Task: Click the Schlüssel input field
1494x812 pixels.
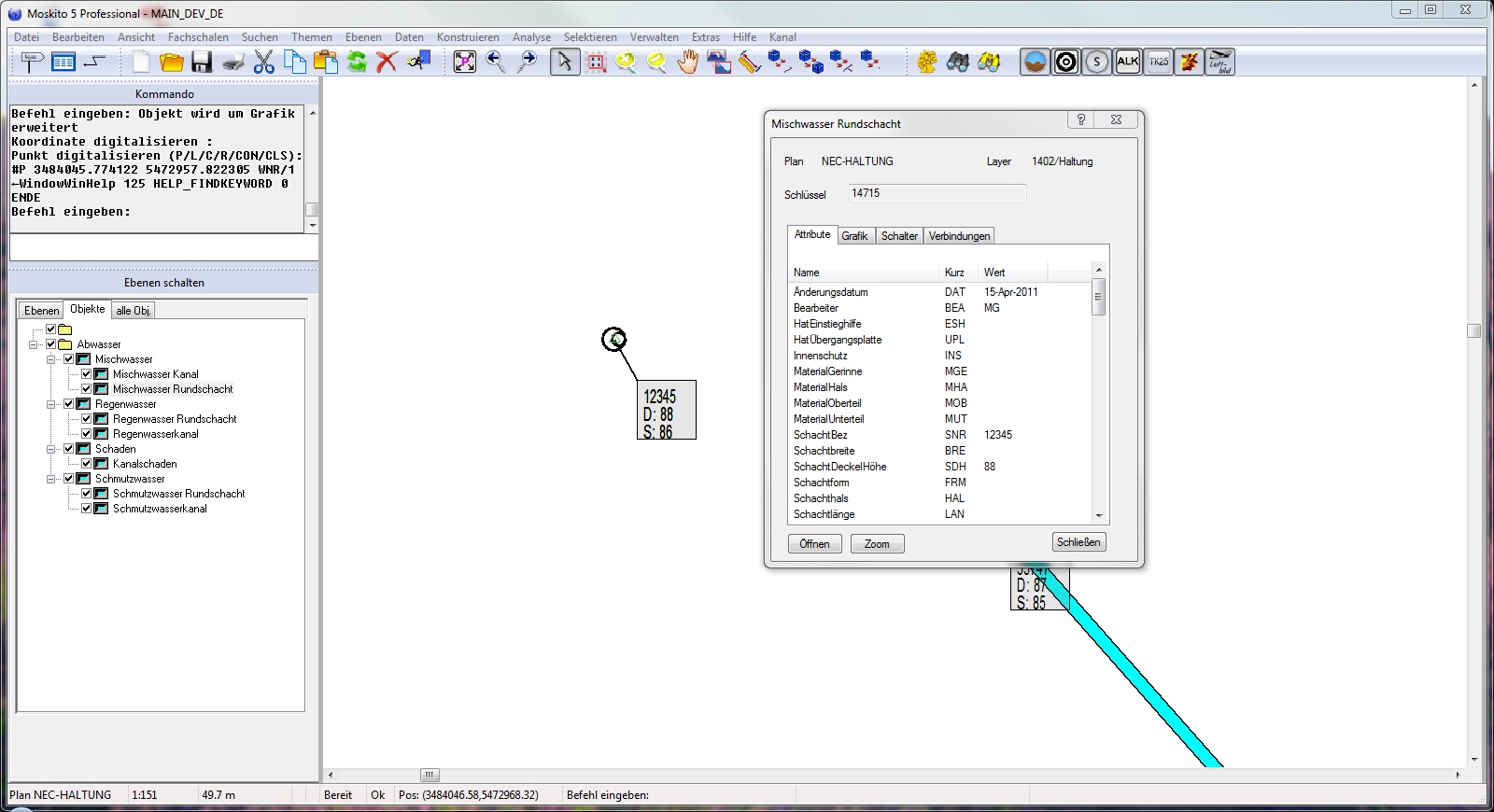Action: [x=937, y=193]
